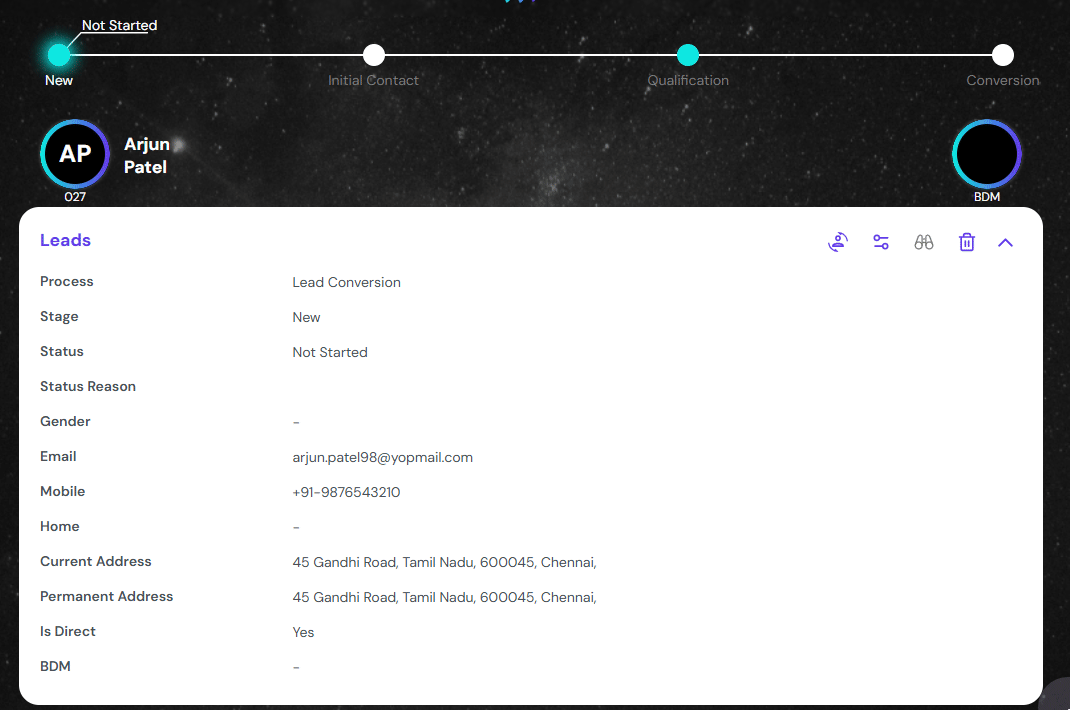This screenshot has height=710, width=1070.
Task: Click the Current Address value
Action: [x=444, y=562]
